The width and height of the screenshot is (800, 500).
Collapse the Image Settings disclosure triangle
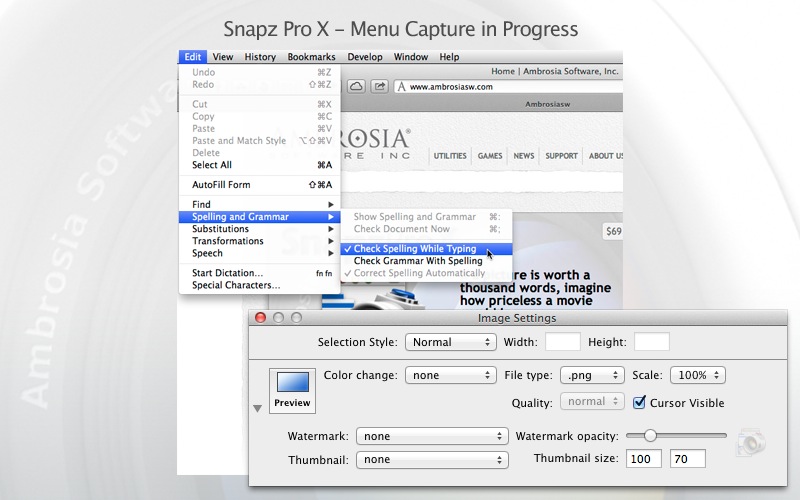pos(258,408)
